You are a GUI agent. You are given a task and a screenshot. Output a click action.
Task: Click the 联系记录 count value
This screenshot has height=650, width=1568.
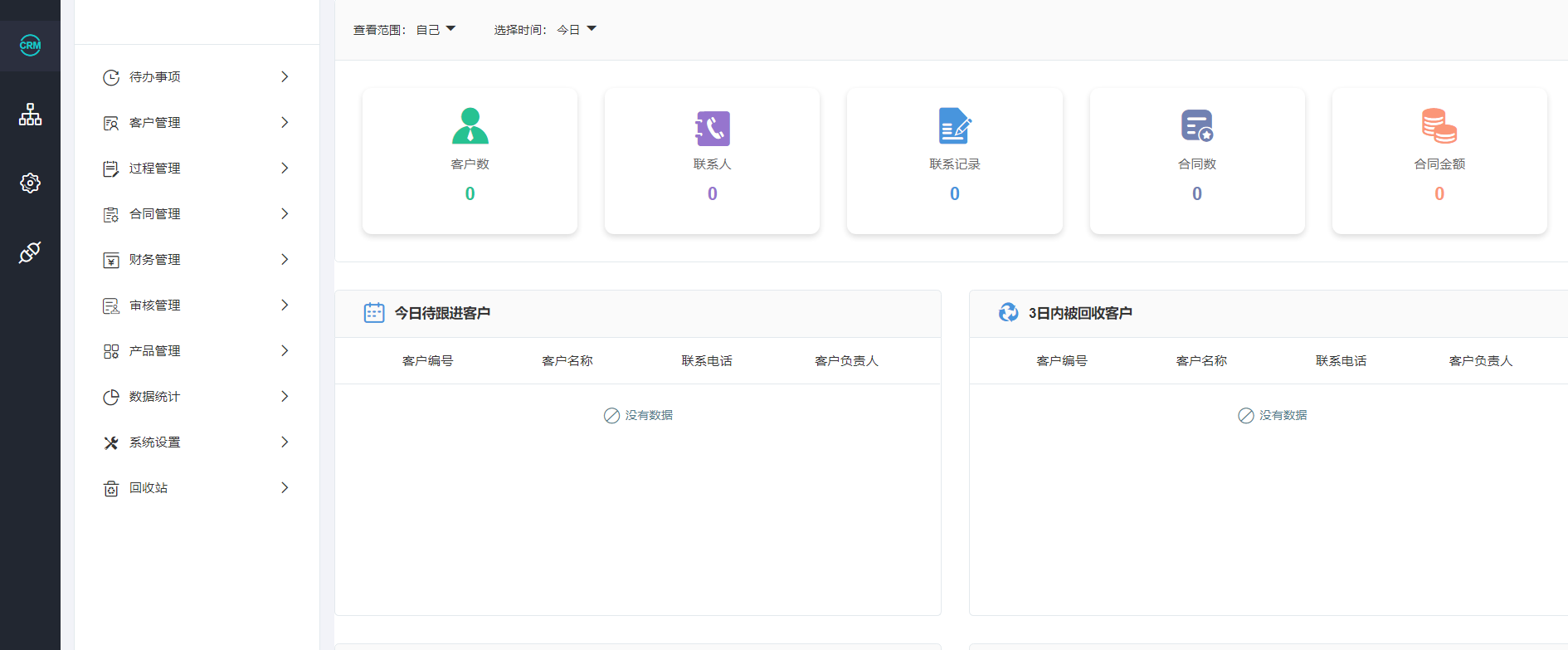click(x=955, y=193)
